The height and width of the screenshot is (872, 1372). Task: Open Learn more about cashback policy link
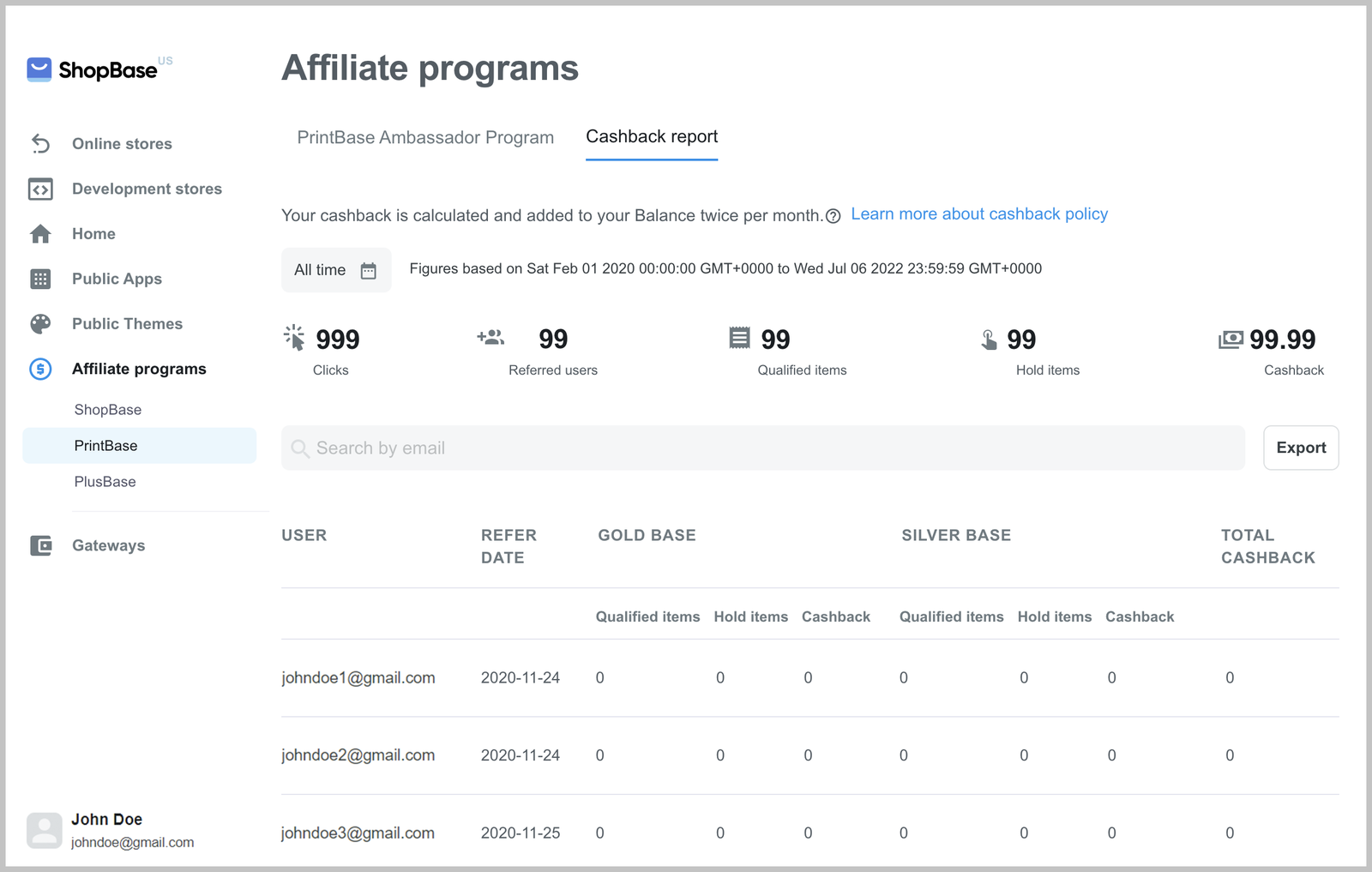[978, 214]
